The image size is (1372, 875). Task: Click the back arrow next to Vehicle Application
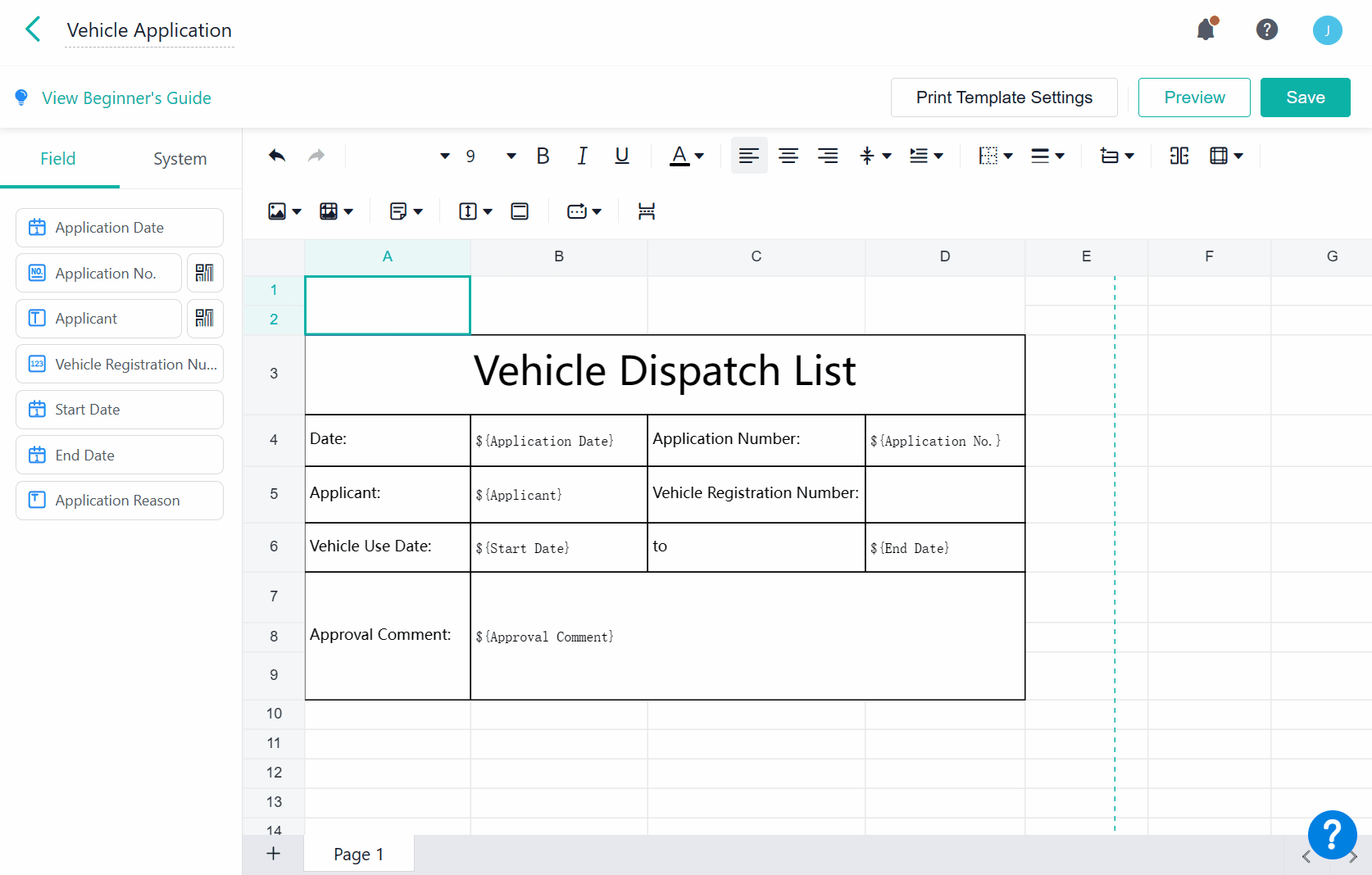click(33, 30)
